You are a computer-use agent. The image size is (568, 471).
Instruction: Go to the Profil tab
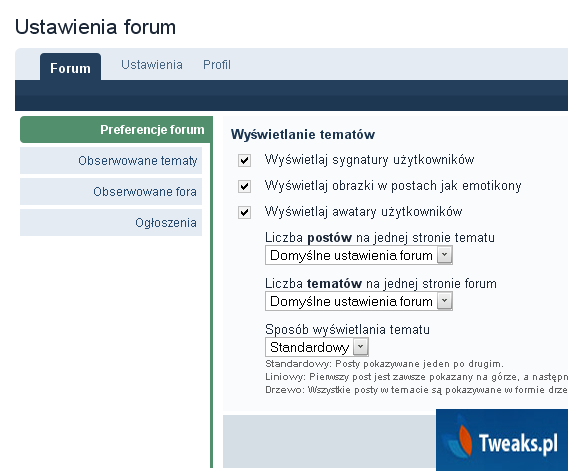click(x=217, y=65)
